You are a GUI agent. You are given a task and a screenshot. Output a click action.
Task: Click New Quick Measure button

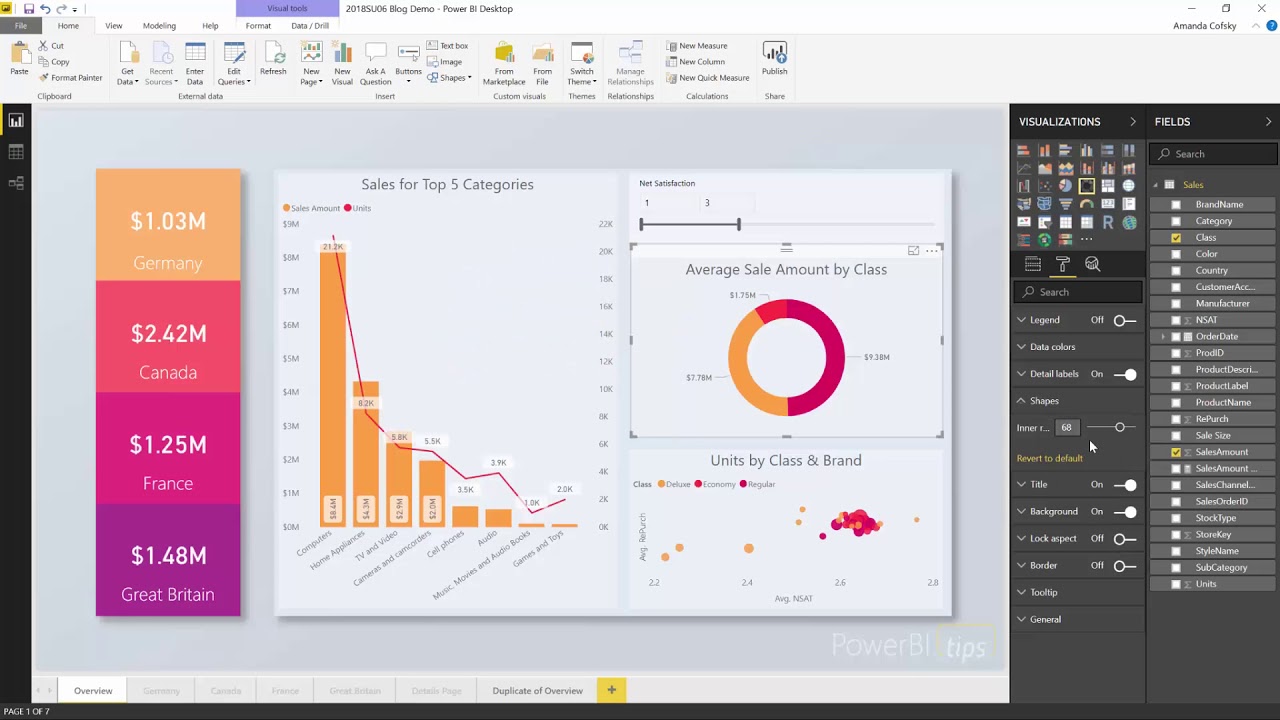707,78
